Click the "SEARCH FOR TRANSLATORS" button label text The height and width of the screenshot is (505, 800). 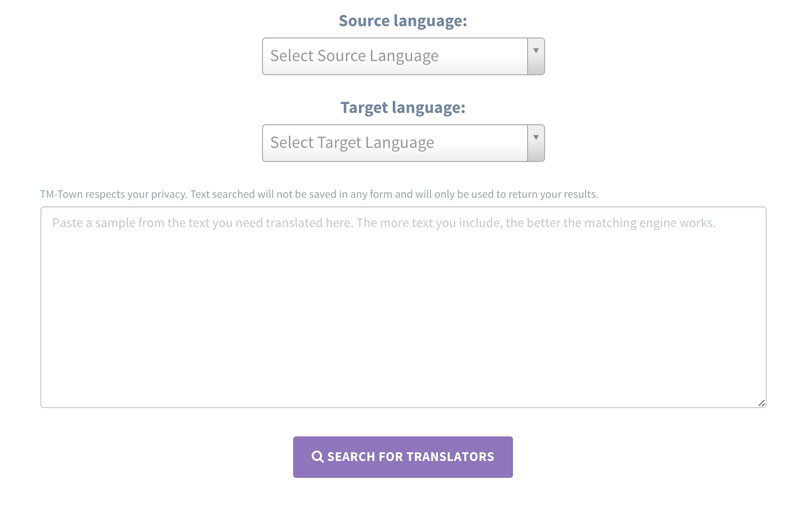pyautogui.click(x=410, y=457)
